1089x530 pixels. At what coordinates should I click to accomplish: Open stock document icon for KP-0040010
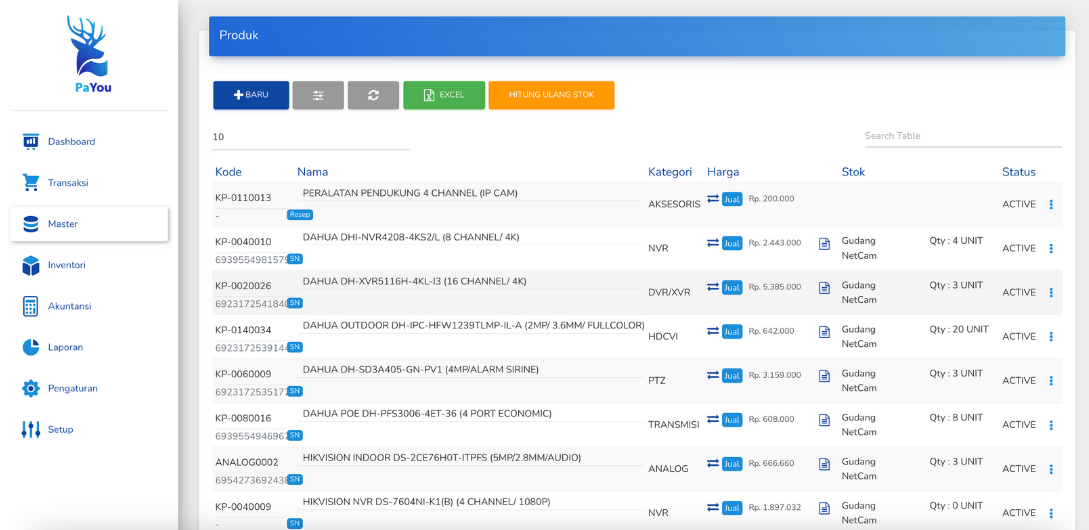coord(824,244)
